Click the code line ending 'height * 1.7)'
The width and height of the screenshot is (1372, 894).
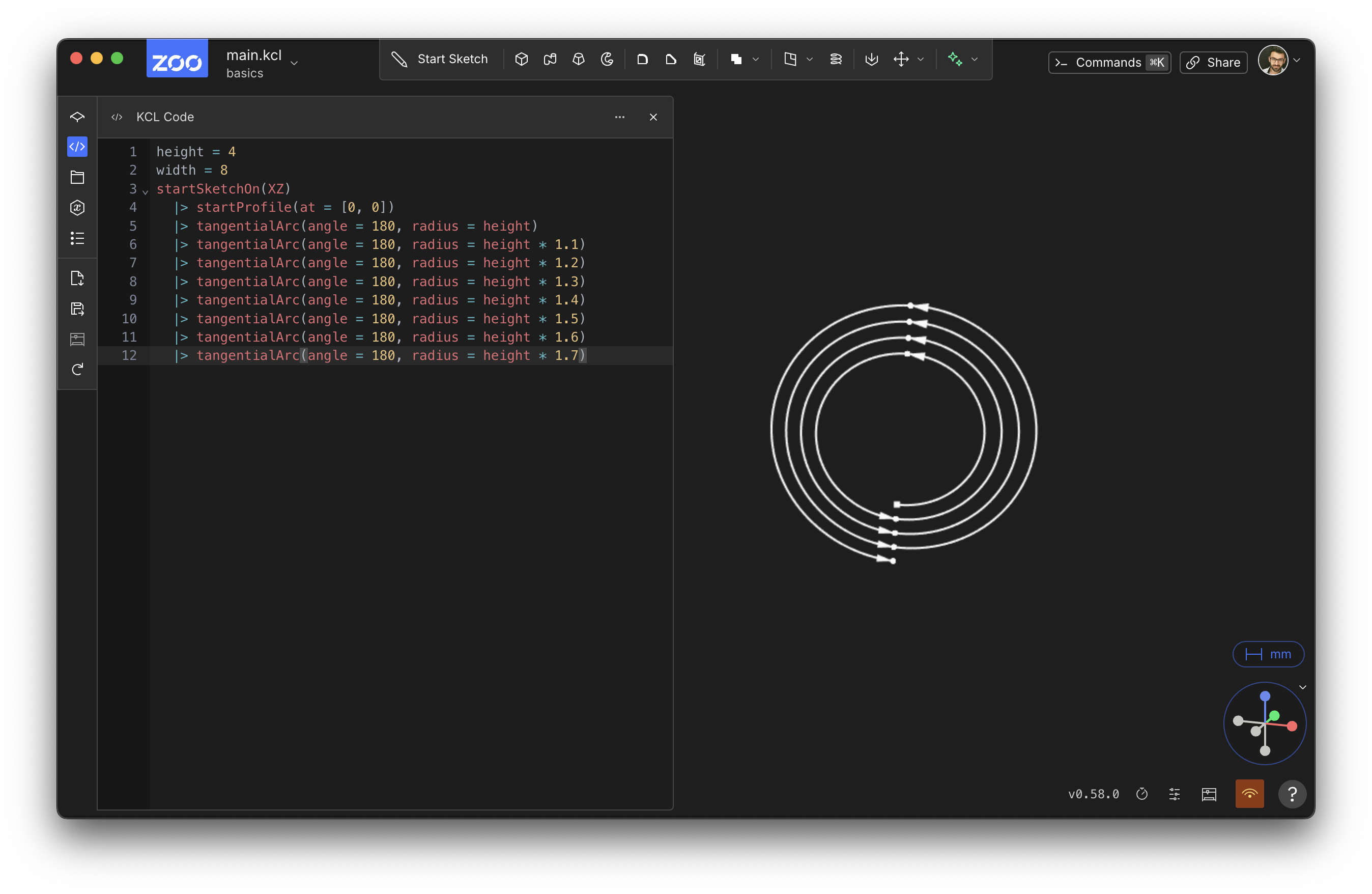click(x=381, y=355)
